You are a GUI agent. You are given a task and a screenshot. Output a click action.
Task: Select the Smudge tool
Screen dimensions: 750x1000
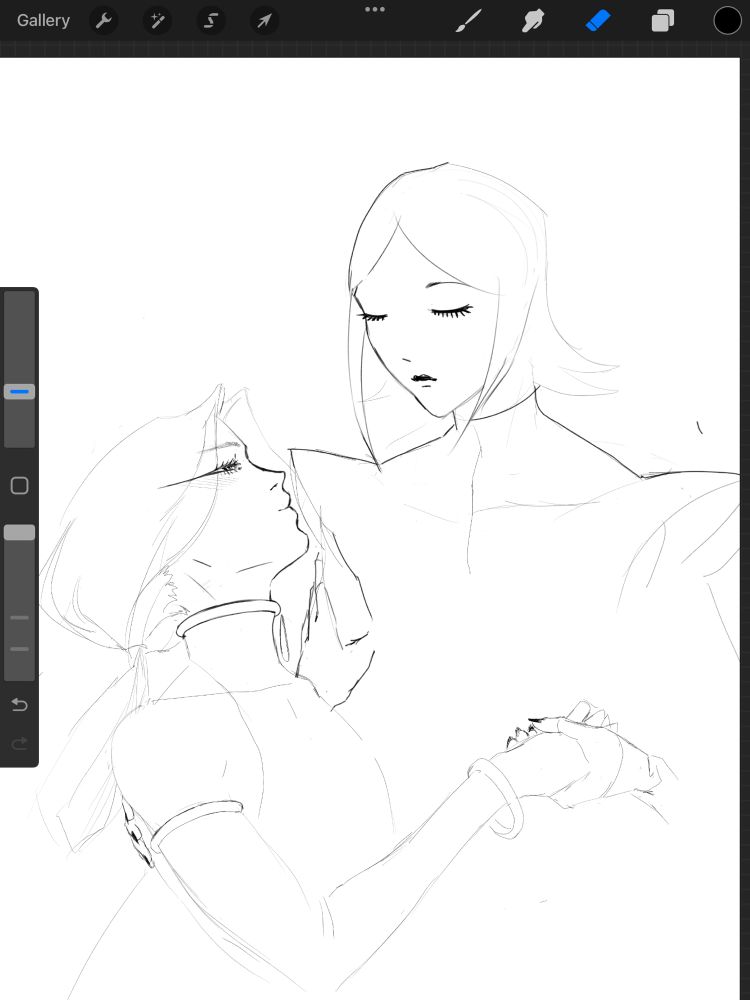tap(533, 20)
